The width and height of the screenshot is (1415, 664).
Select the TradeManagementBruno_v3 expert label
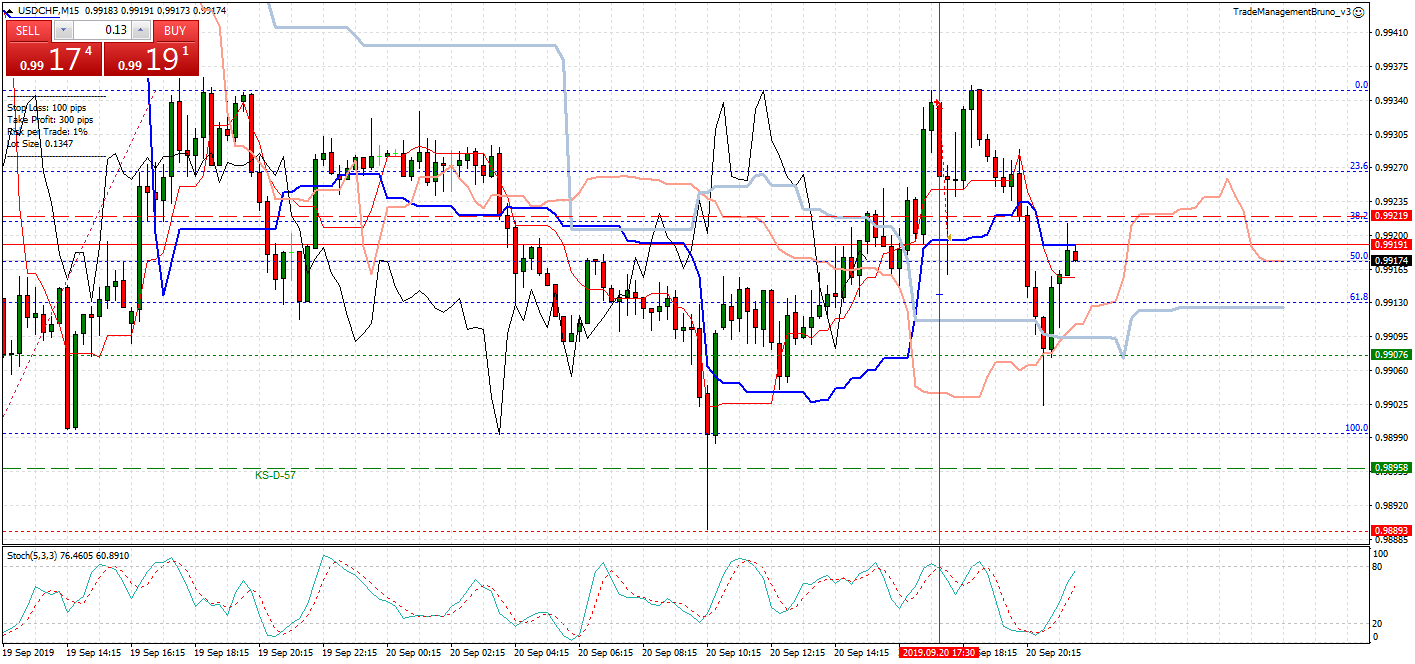[x=1292, y=11]
